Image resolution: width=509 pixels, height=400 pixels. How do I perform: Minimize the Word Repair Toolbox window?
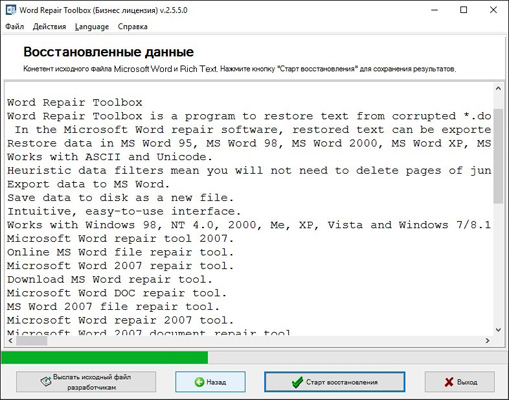434,10
